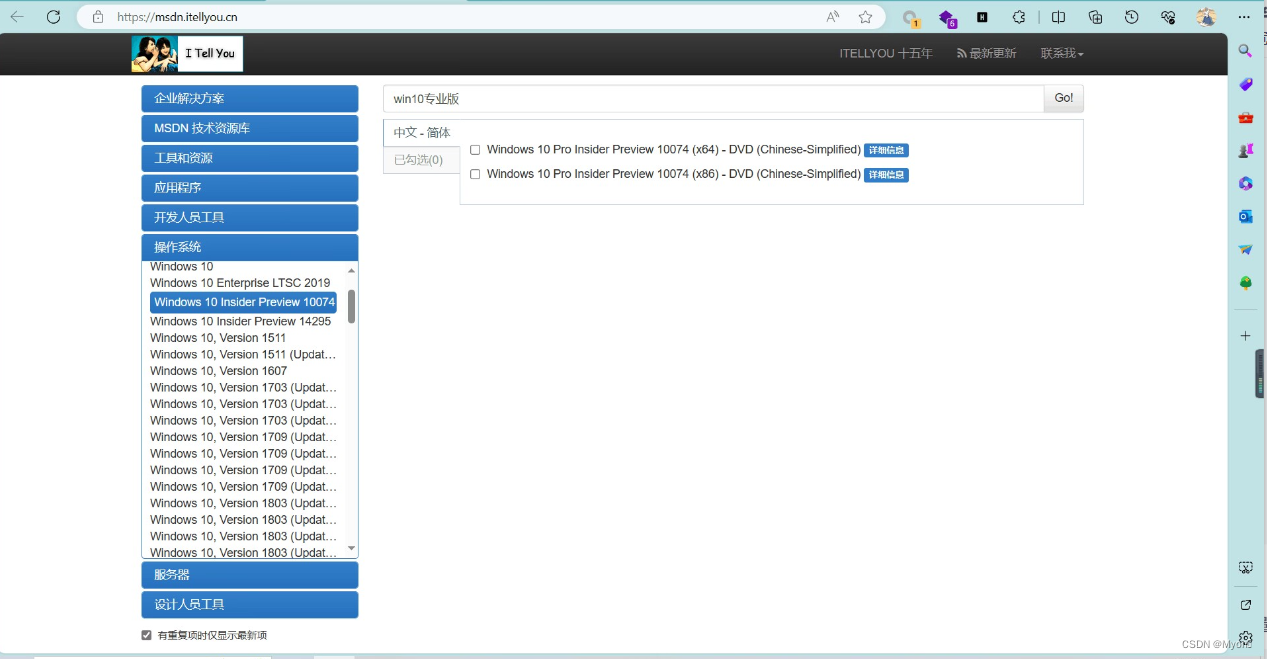Expand the 设计人员工具 category

[x=250, y=605]
